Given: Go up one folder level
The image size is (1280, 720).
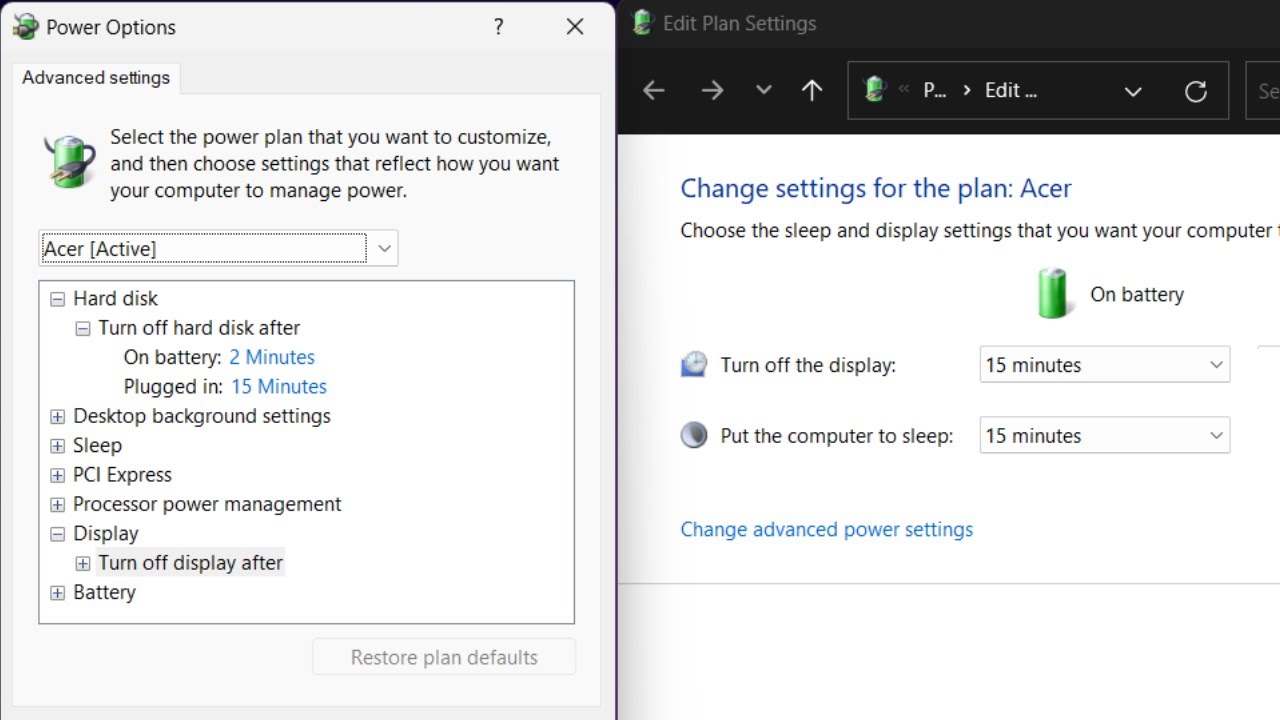Looking at the screenshot, I should 812,91.
